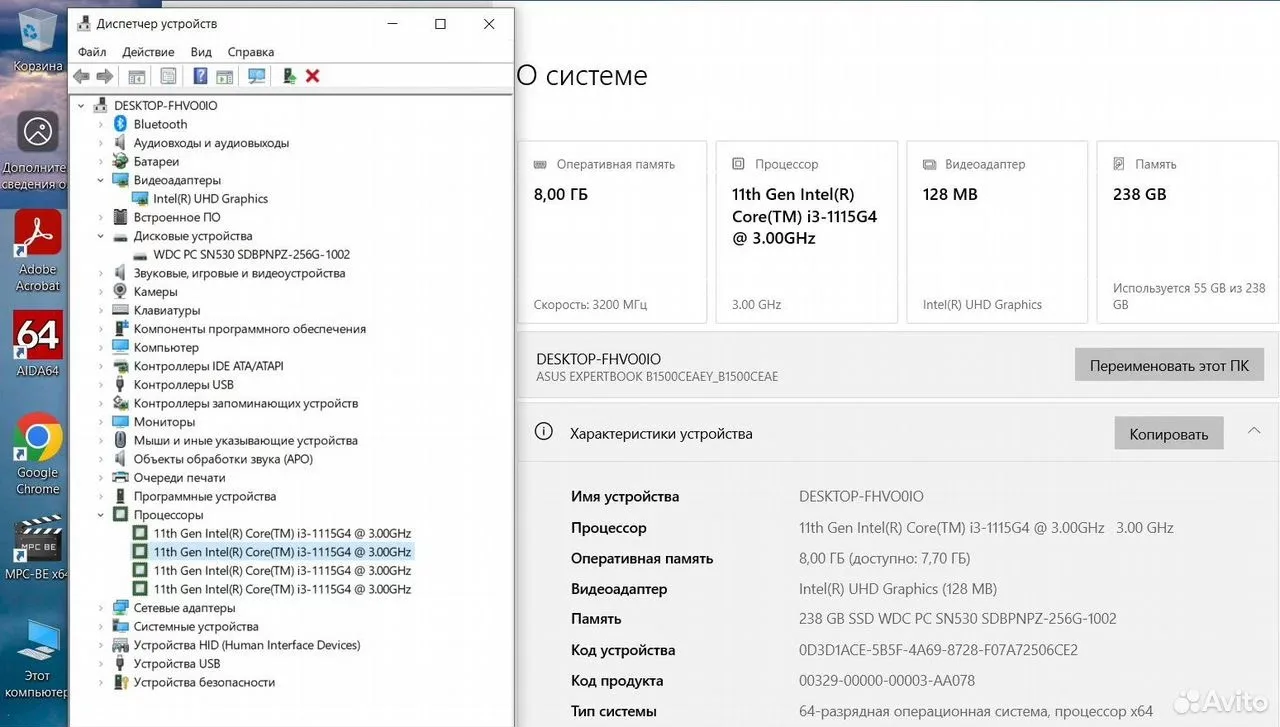Click the Google Chrome desktop shortcut
Image resolution: width=1280 pixels, height=727 pixels.
[38, 455]
